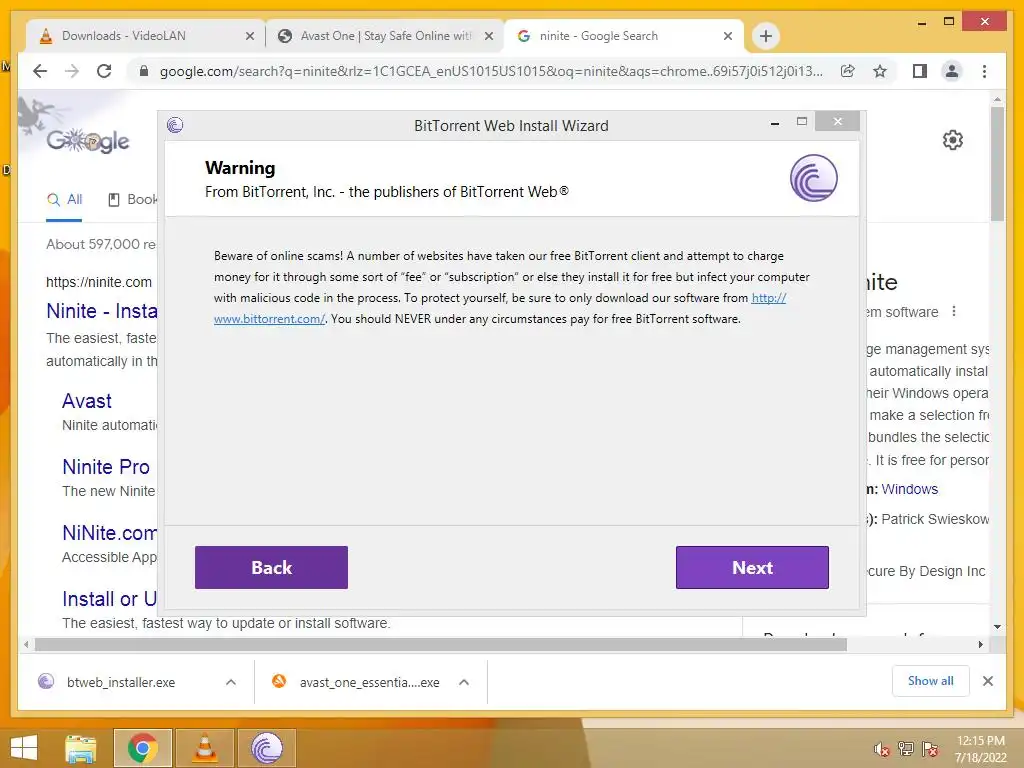1024x768 pixels.
Task: Select the Books search tab
Action: [x=133, y=199]
